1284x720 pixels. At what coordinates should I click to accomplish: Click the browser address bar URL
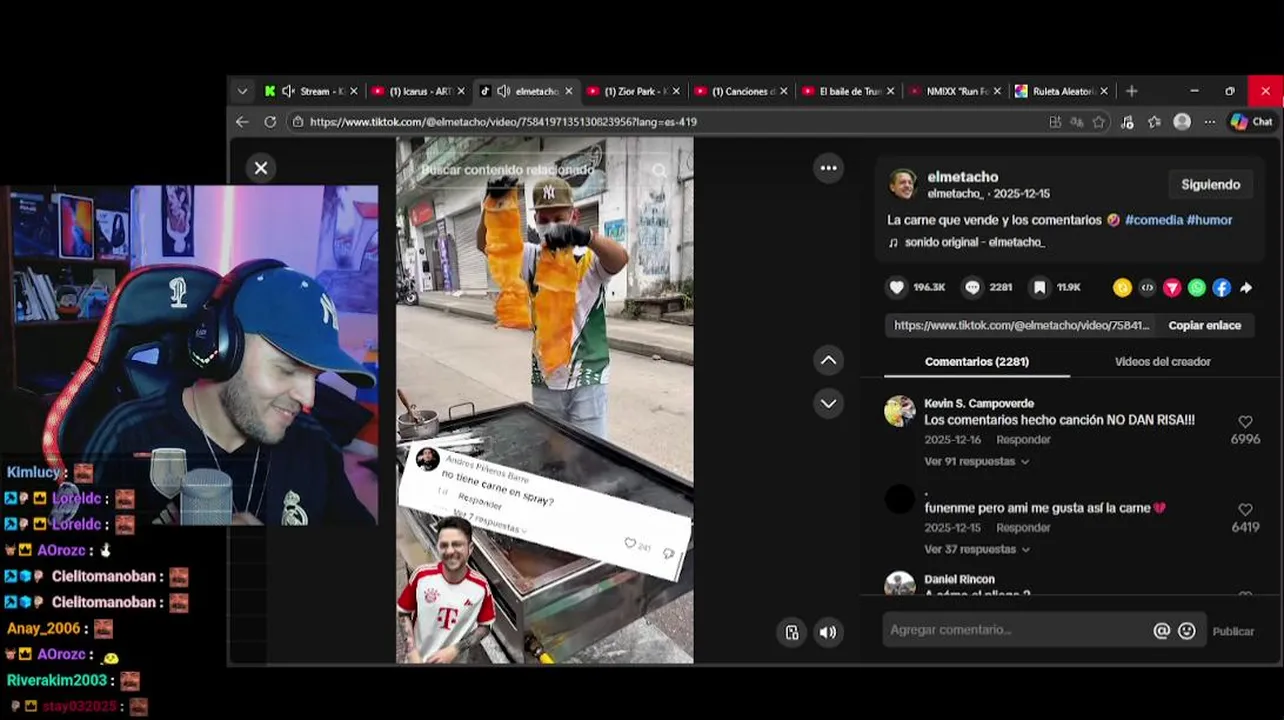[x=503, y=122]
